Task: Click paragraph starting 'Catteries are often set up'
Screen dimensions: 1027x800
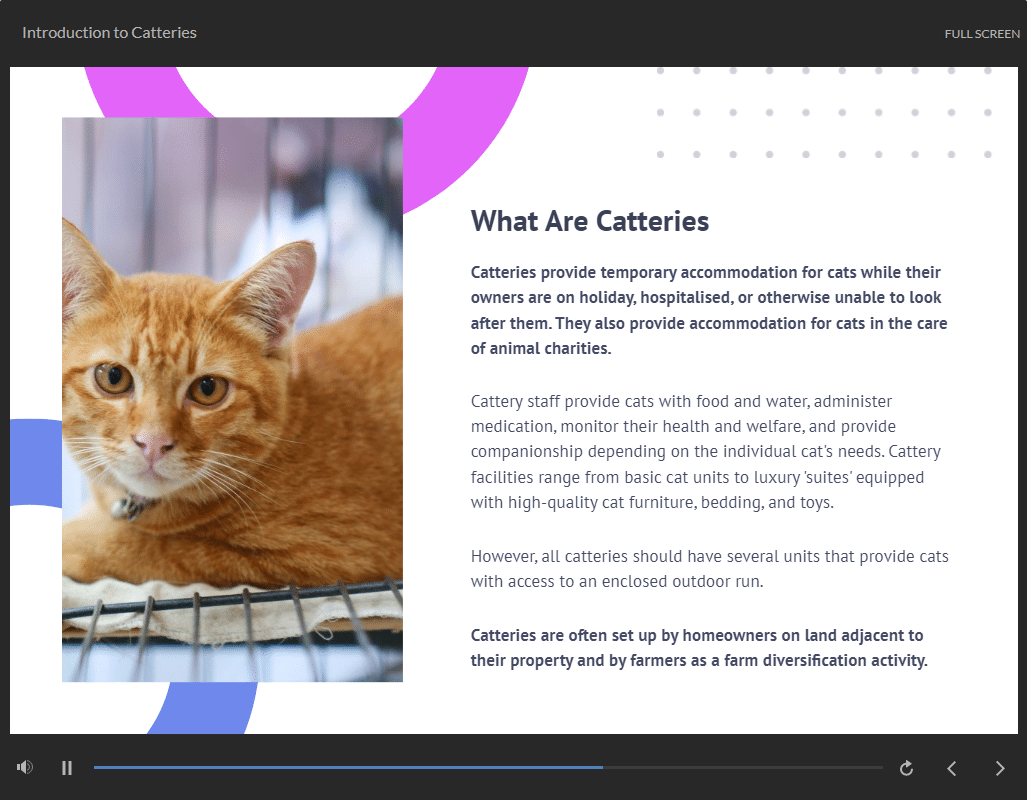Action: click(x=699, y=647)
